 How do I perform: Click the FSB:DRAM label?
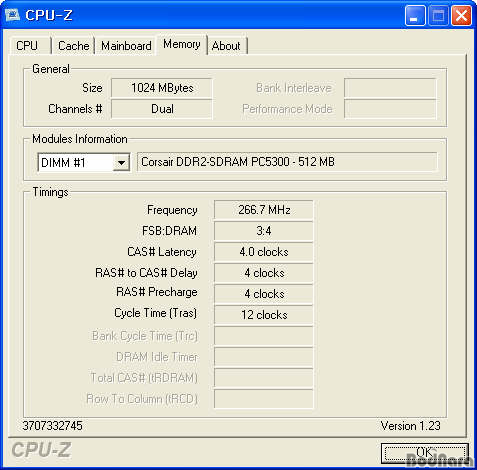tap(169, 231)
